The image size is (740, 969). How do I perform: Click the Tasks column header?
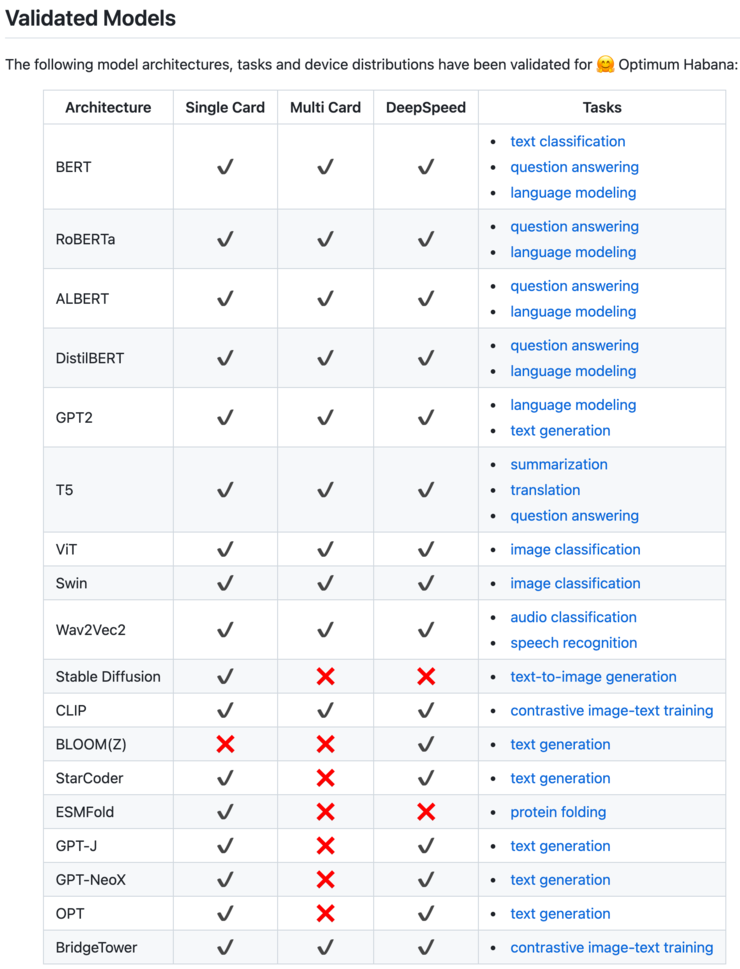tap(602, 107)
